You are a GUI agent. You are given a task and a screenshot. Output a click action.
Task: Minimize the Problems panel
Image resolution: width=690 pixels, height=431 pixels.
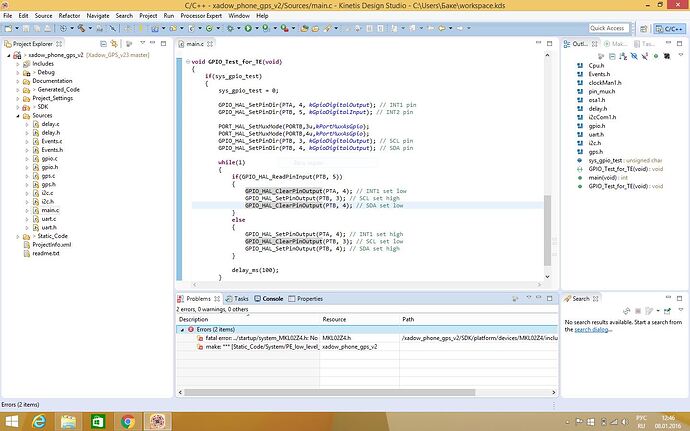(x=539, y=298)
